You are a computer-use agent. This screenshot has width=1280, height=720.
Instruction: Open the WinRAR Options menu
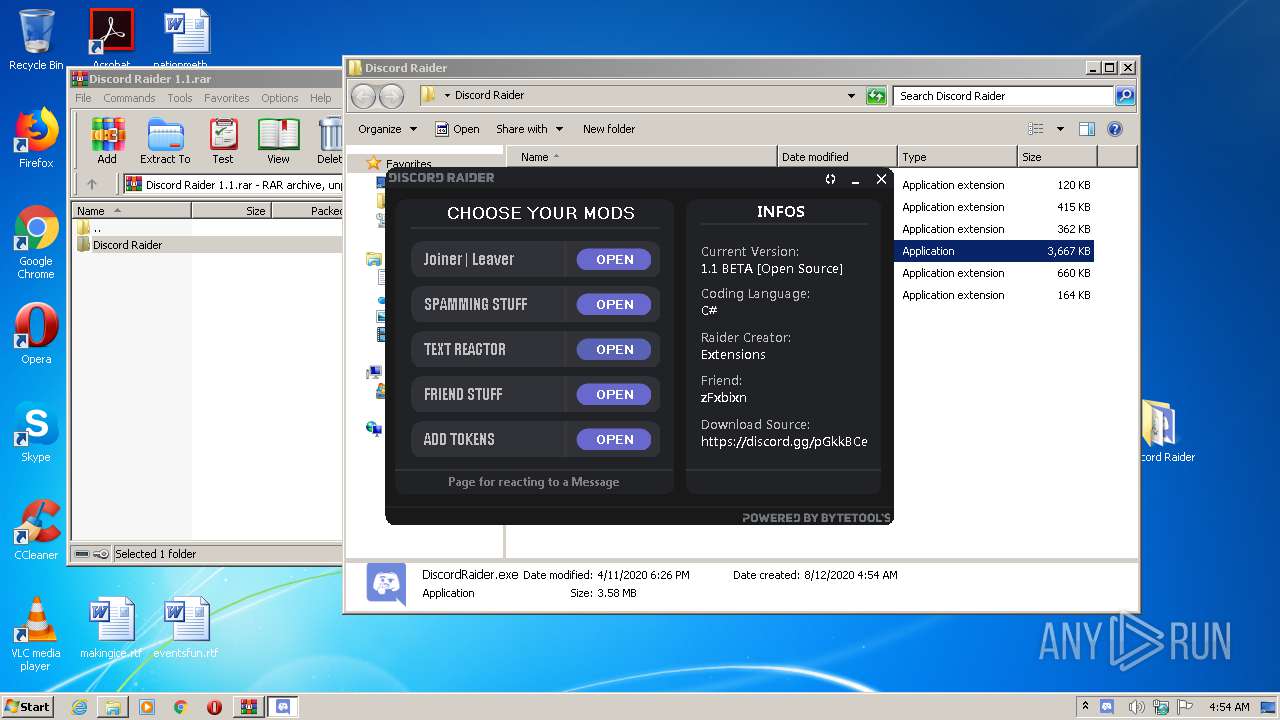280,98
